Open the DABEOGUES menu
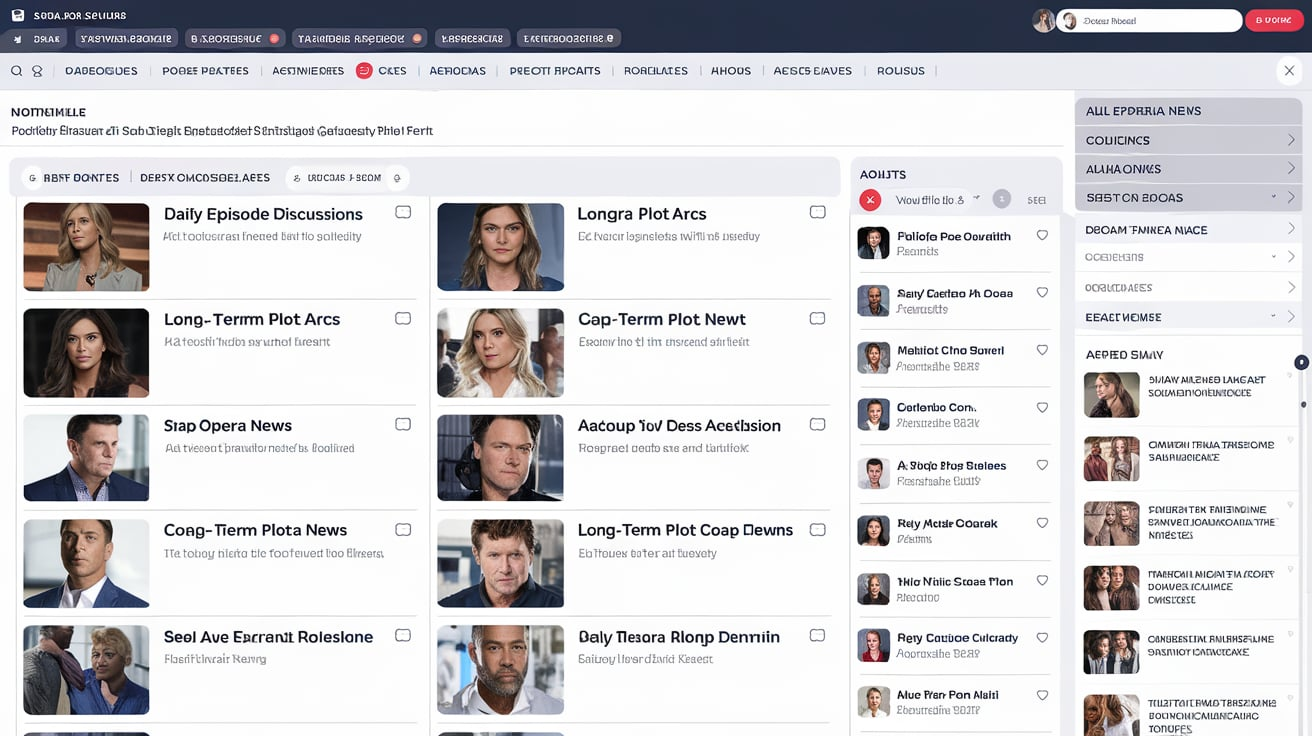Screen dimensions: 1312x736 coord(101,71)
